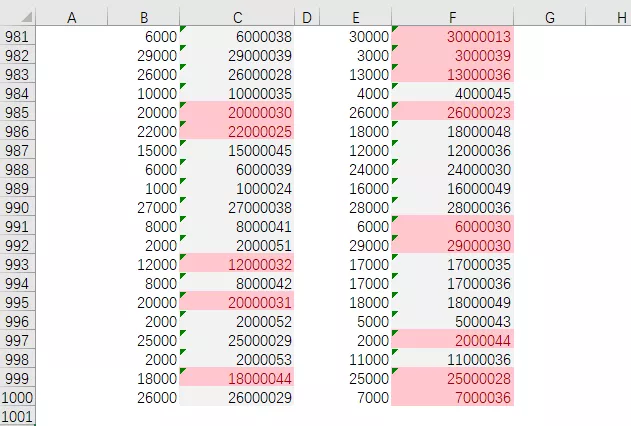Select column G header
This screenshot has width=631, height=426.
coord(550,17)
